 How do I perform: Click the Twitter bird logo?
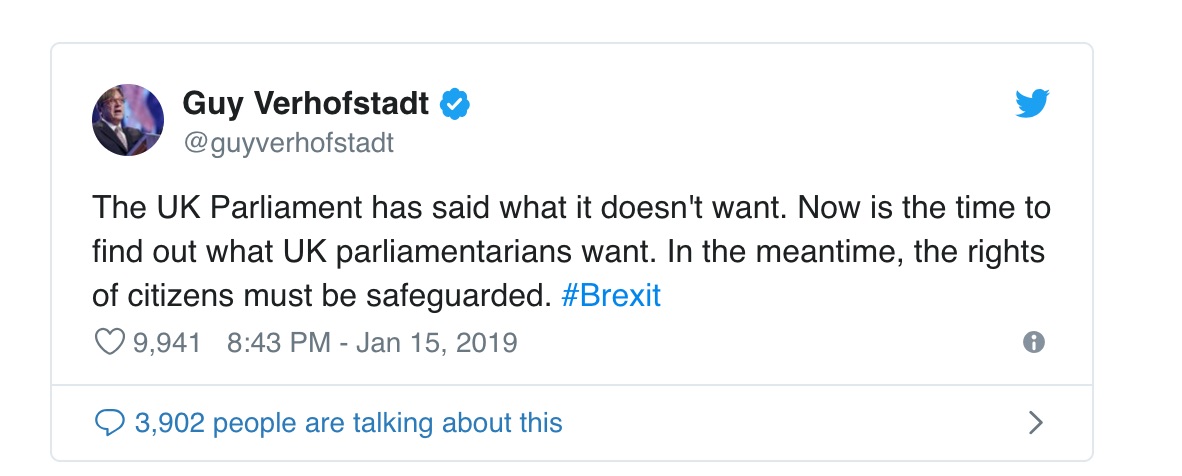tap(1031, 104)
